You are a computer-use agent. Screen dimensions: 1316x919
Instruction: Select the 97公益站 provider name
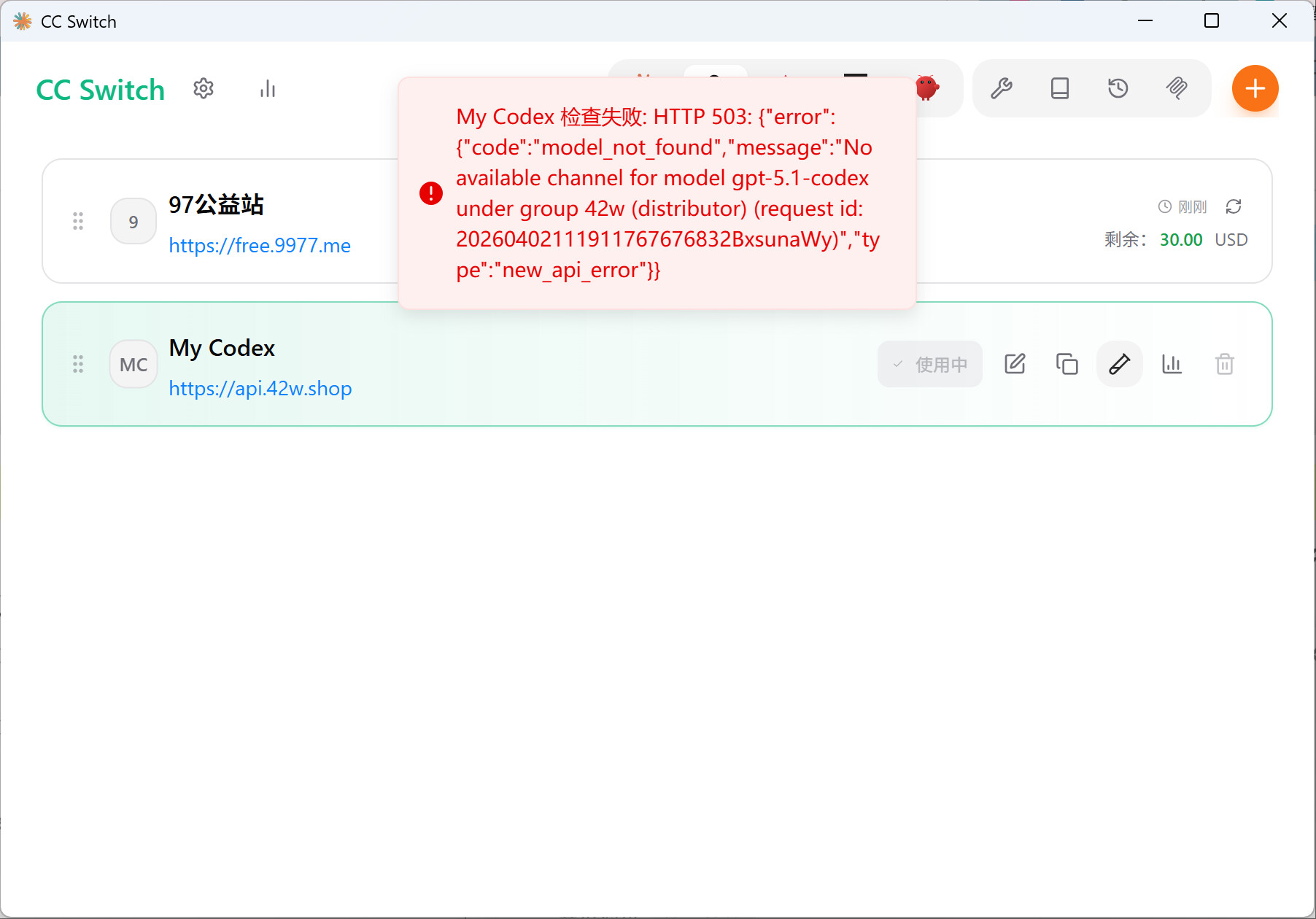tap(216, 205)
